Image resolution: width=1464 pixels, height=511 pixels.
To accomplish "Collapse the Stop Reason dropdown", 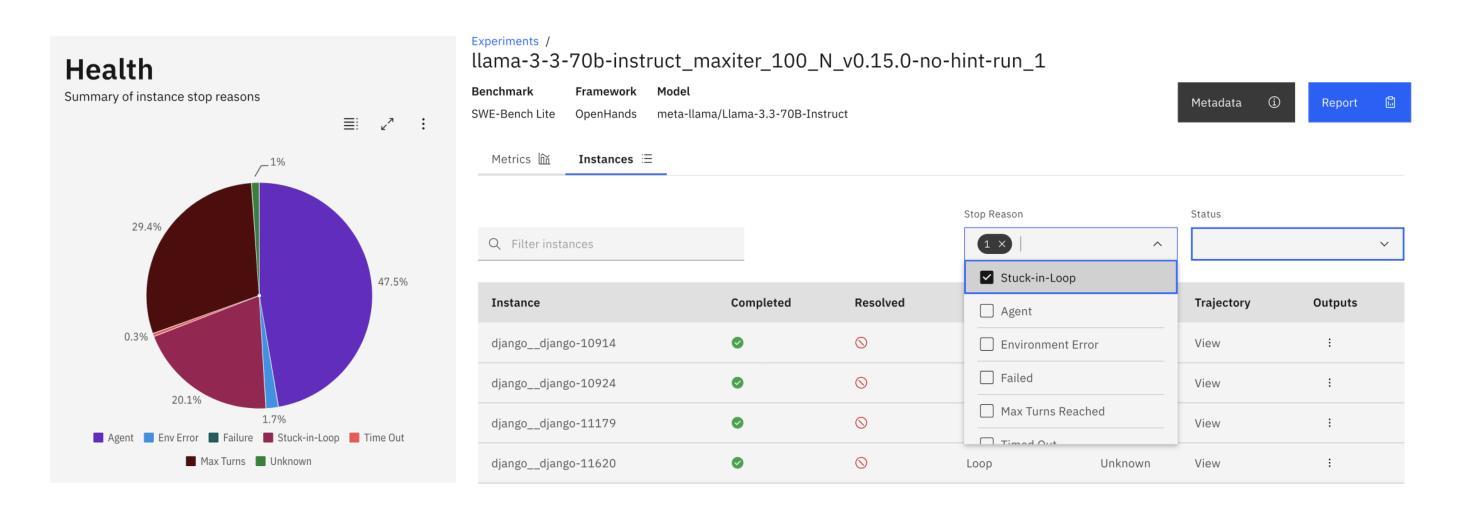I will [1158, 244].
